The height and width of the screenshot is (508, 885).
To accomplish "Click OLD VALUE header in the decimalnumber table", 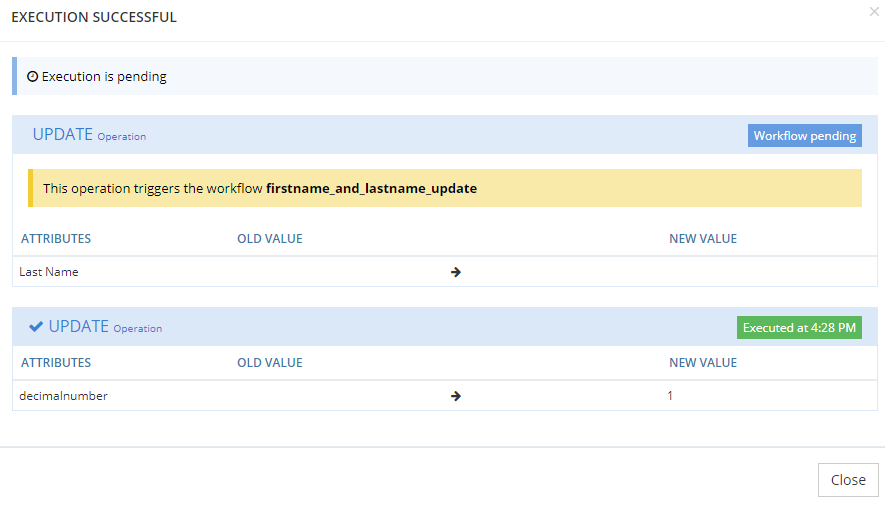I will [269, 363].
